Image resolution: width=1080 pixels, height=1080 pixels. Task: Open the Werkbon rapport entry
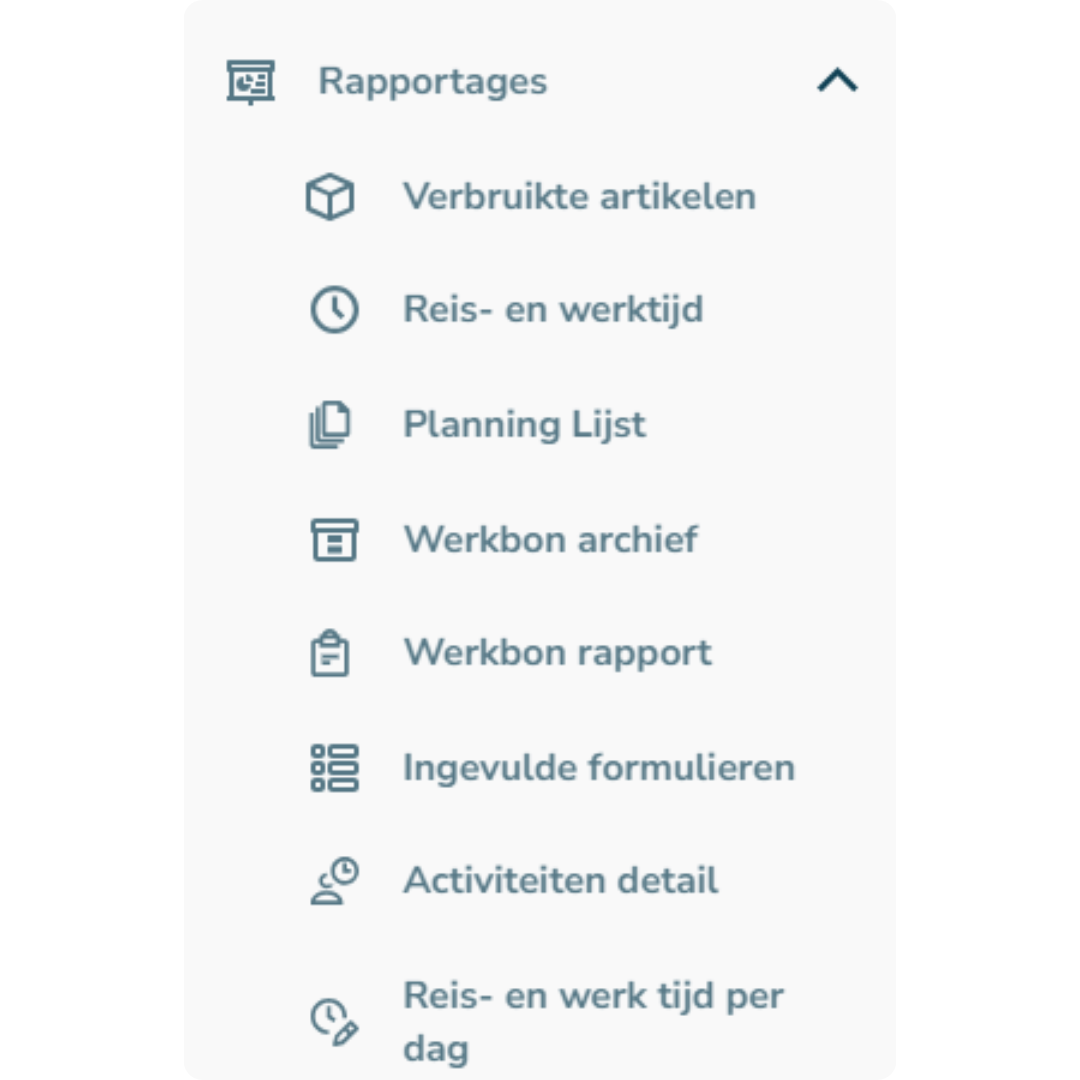(x=557, y=653)
